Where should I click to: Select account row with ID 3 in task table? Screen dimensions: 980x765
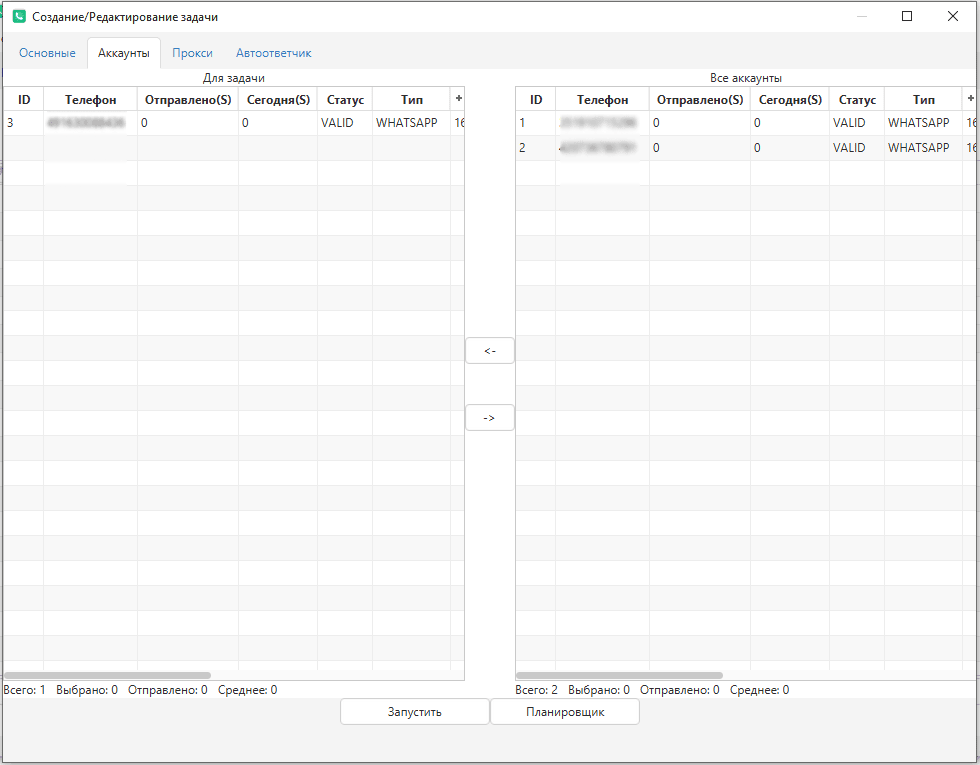(234, 123)
